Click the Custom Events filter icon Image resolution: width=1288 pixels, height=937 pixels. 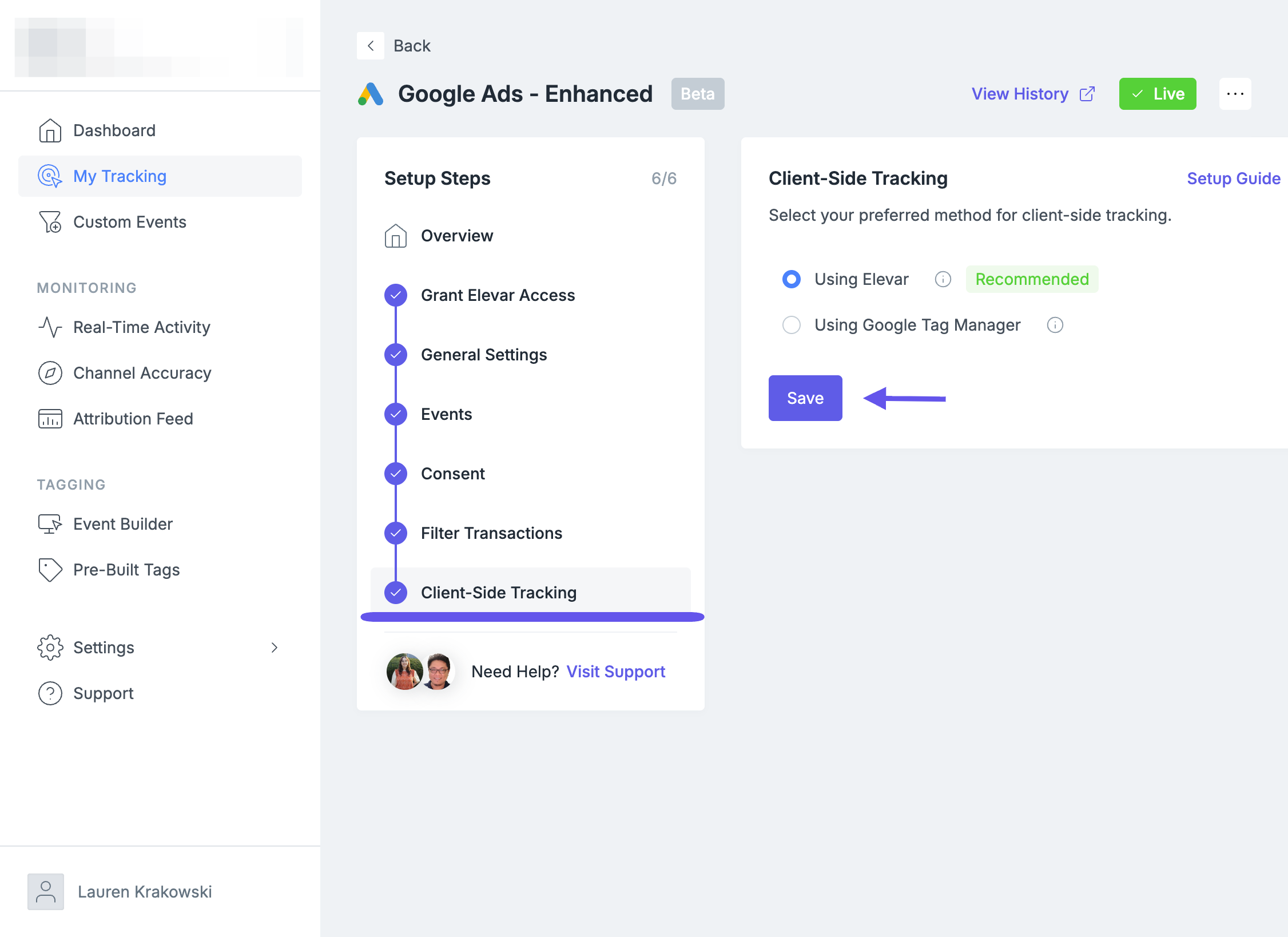50,222
